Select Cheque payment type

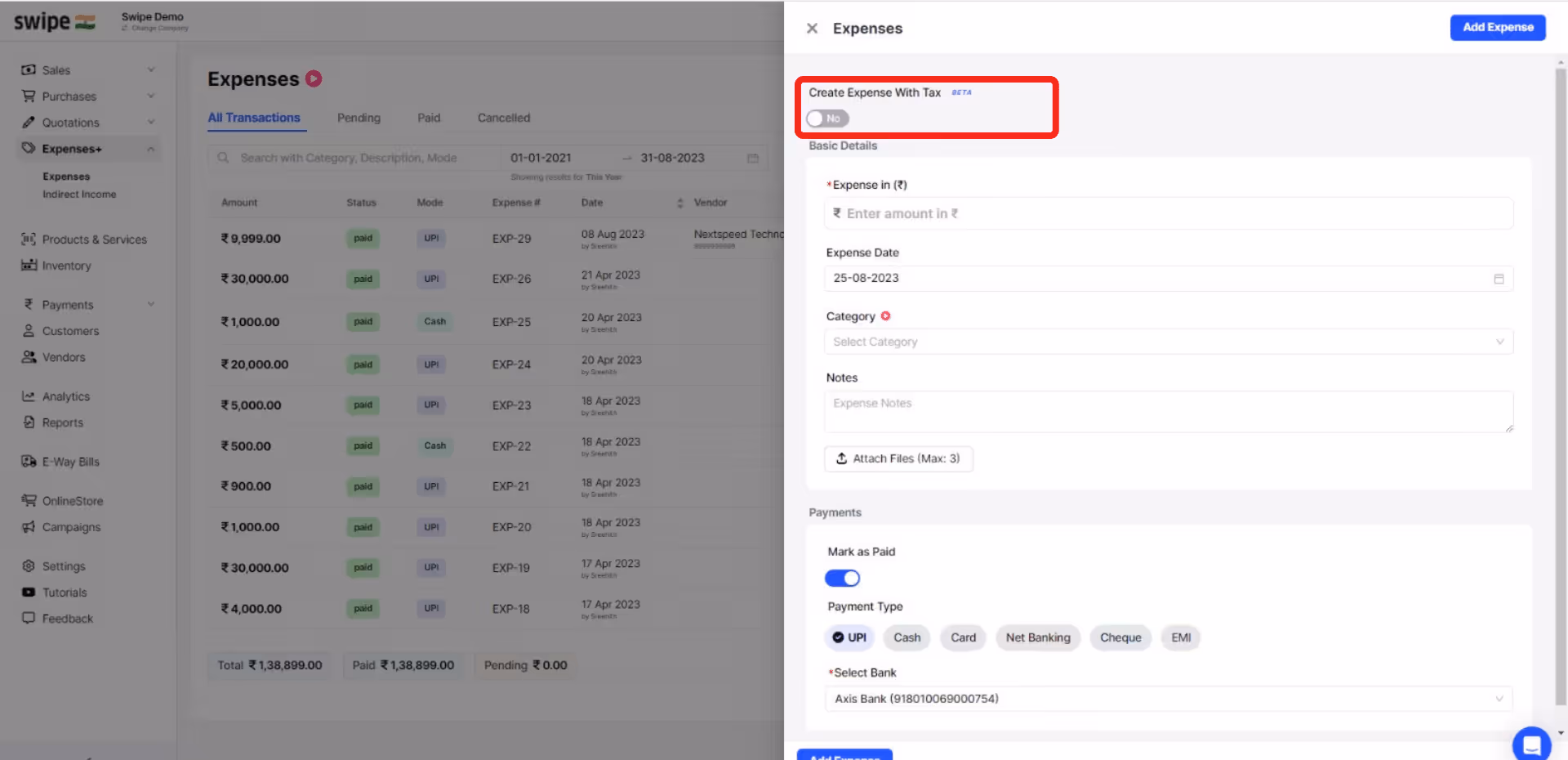coord(1120,637)
